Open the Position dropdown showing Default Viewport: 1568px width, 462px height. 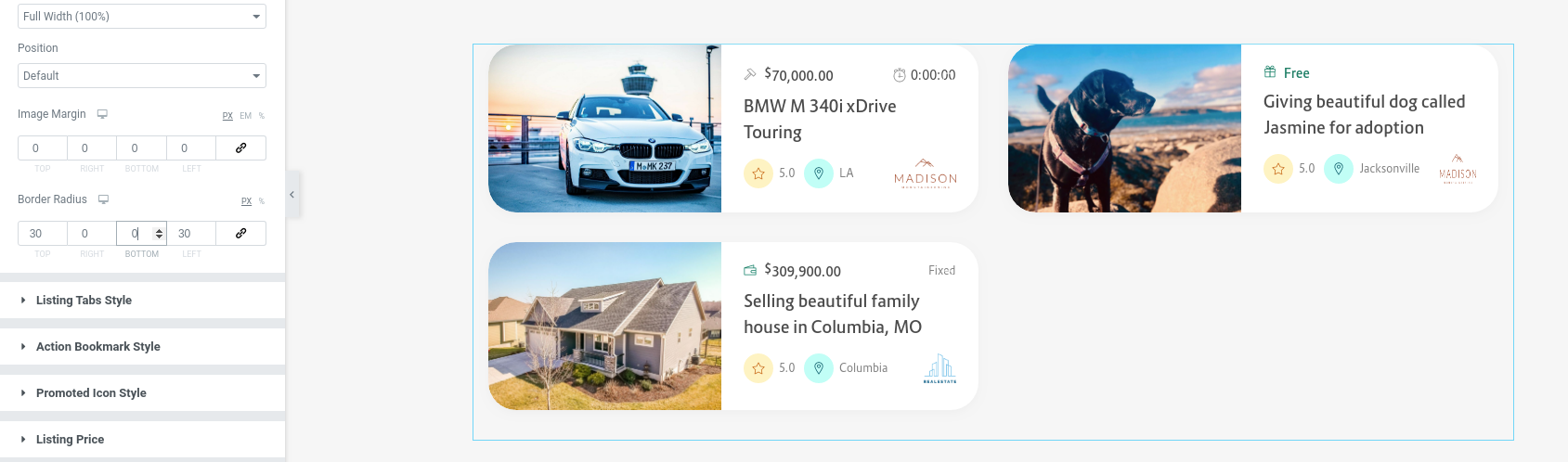142,76
